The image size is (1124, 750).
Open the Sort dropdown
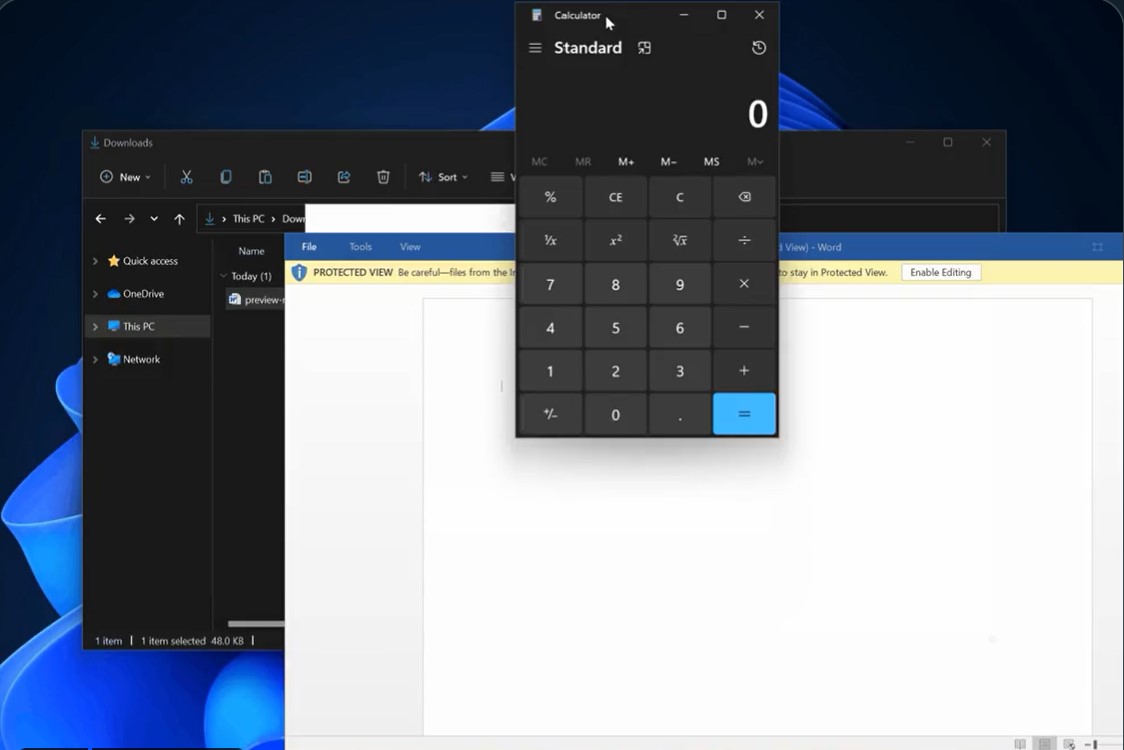[x=443, y=177]
